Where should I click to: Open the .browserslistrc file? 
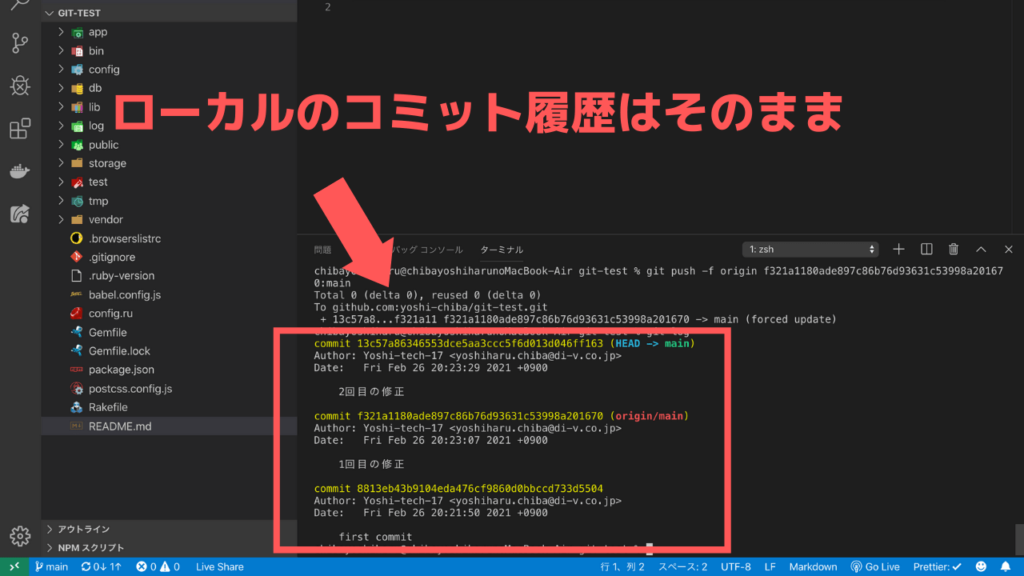168,238
